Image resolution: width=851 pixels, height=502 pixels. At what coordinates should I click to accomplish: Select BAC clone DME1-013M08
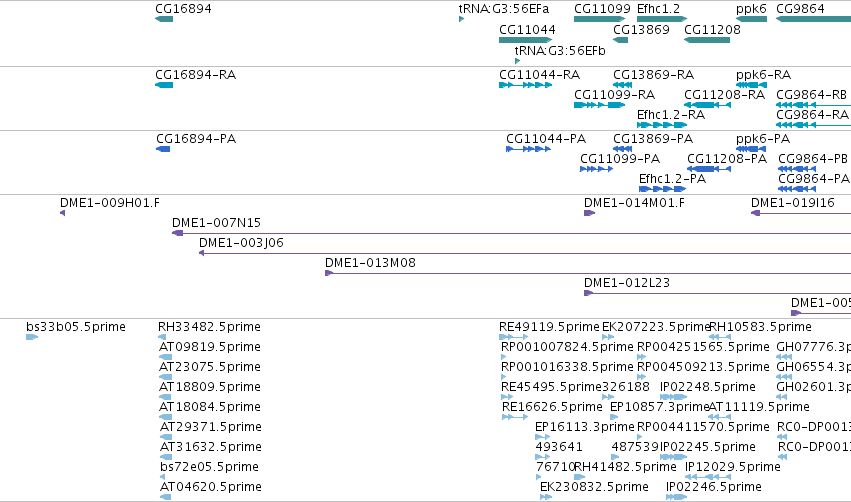coord(370,263)
